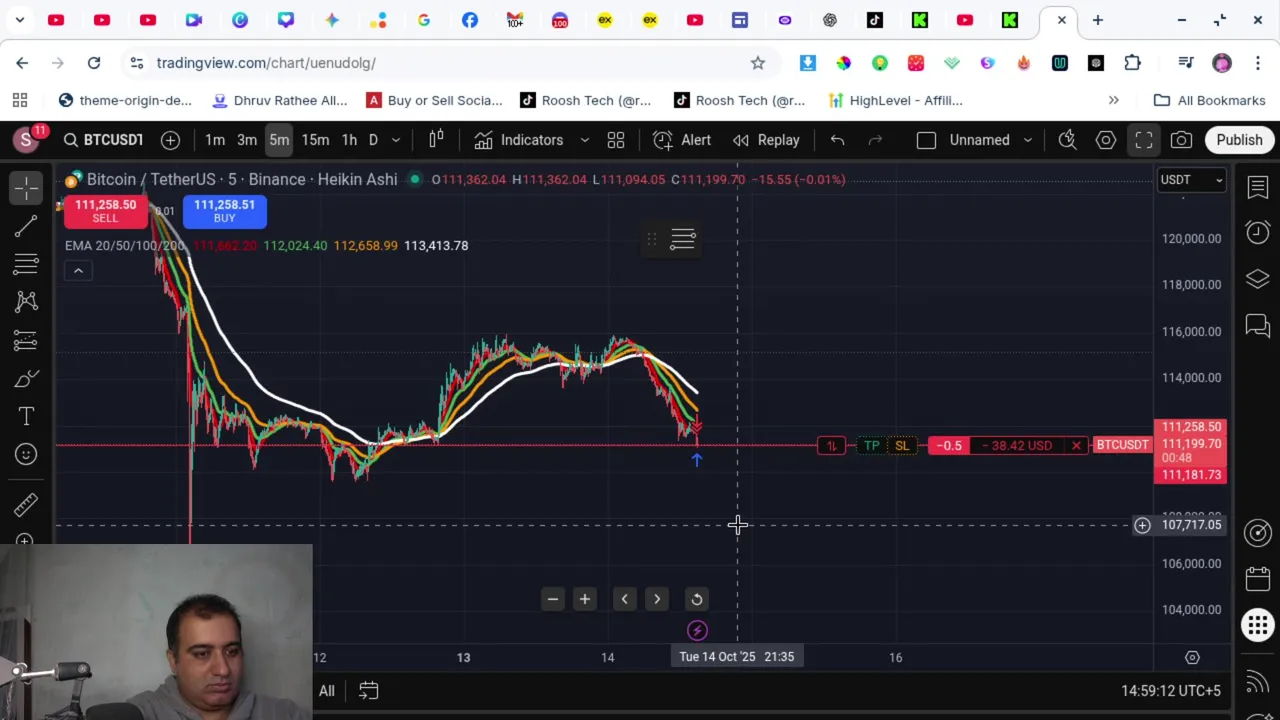Select the text annotation tool
Image resolution: width=1280 pixels, height=720 pixels.
coord(27,416)
